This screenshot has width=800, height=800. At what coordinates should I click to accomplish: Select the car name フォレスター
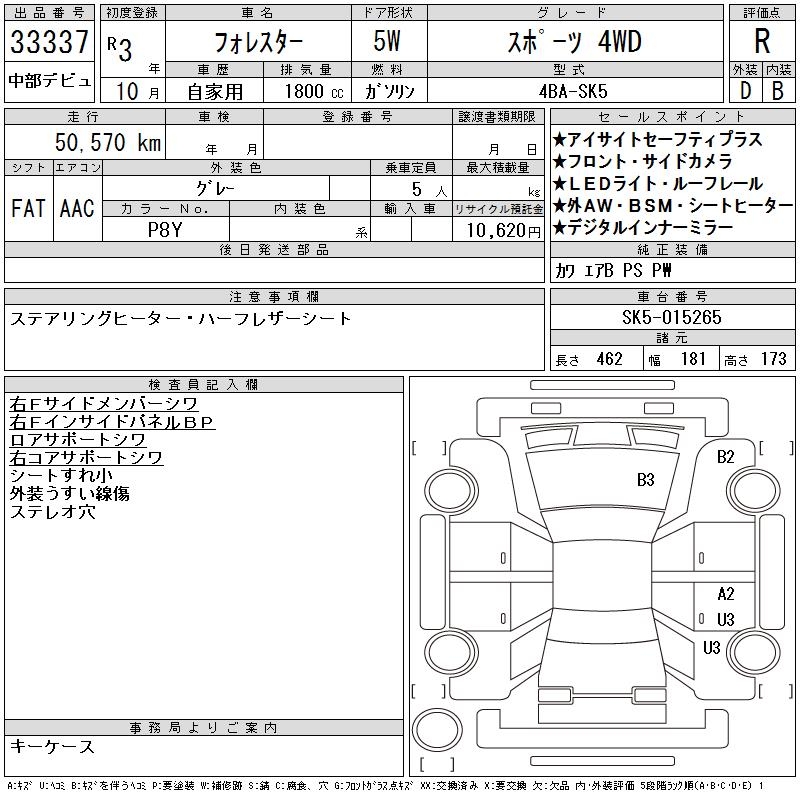click(259, 42)
